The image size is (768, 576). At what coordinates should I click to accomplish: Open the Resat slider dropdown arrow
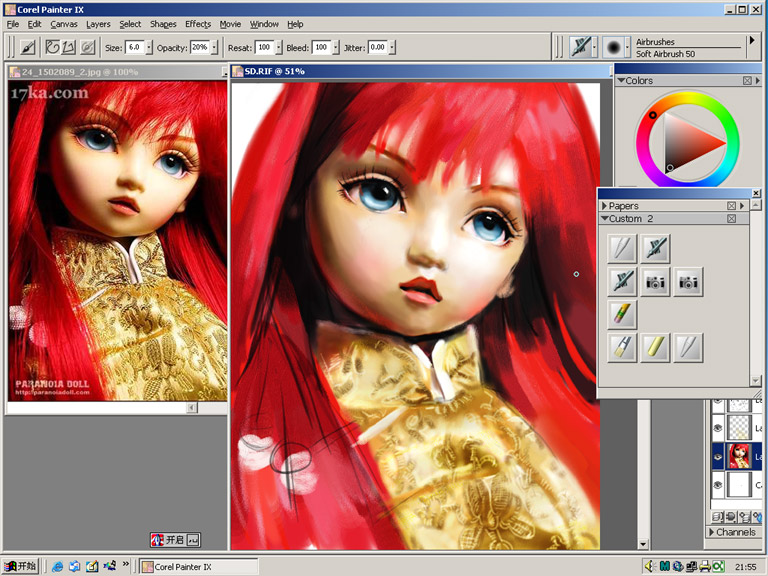point(279,48)
